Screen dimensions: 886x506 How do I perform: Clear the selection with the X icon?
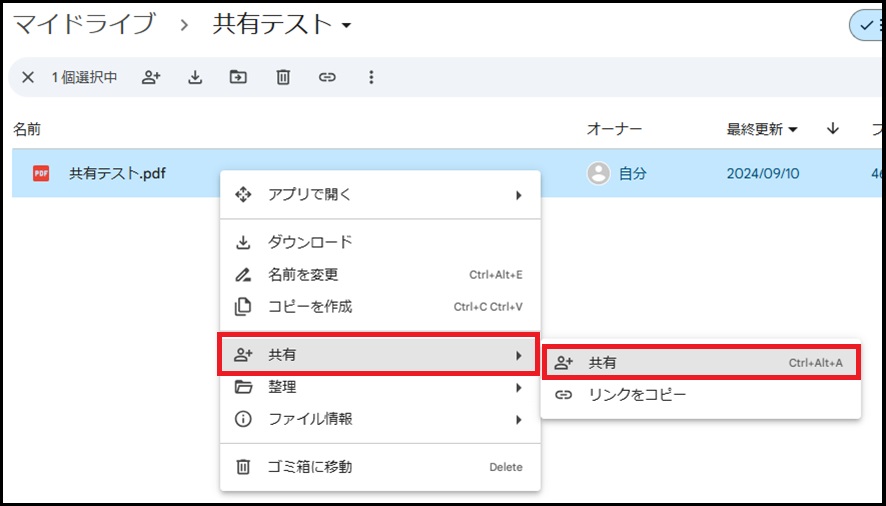click(28, 77)
